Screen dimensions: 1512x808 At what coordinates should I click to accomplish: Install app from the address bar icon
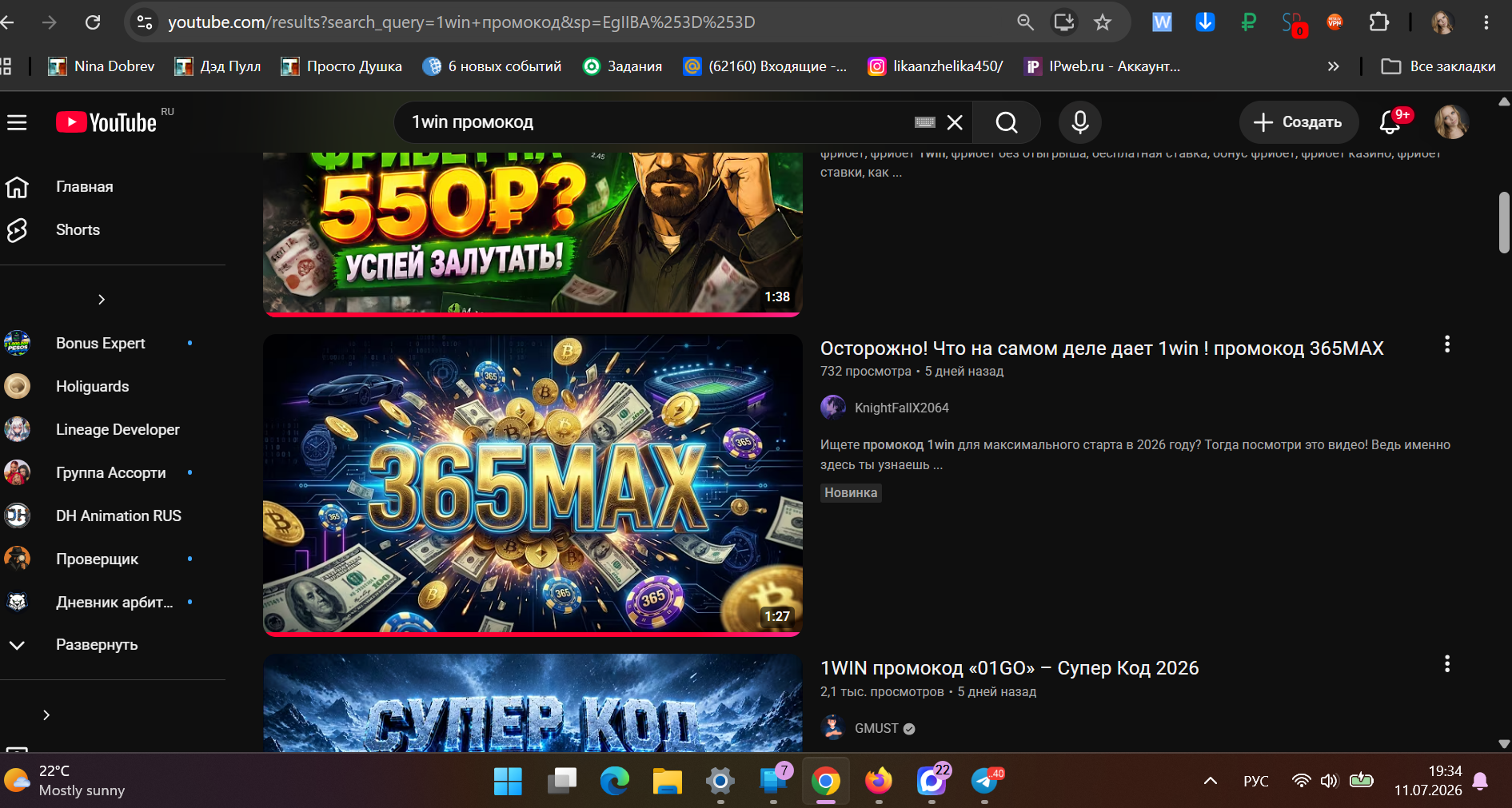pos(1064,22)
